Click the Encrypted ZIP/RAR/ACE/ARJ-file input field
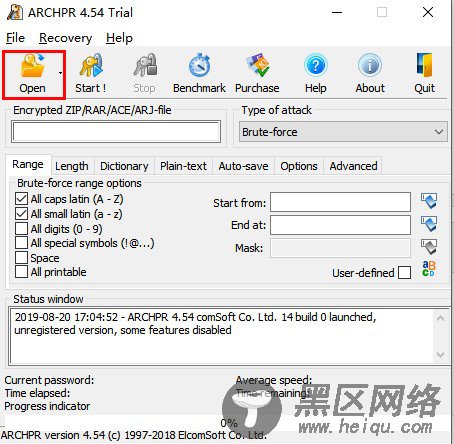 (x=116, y=132)
